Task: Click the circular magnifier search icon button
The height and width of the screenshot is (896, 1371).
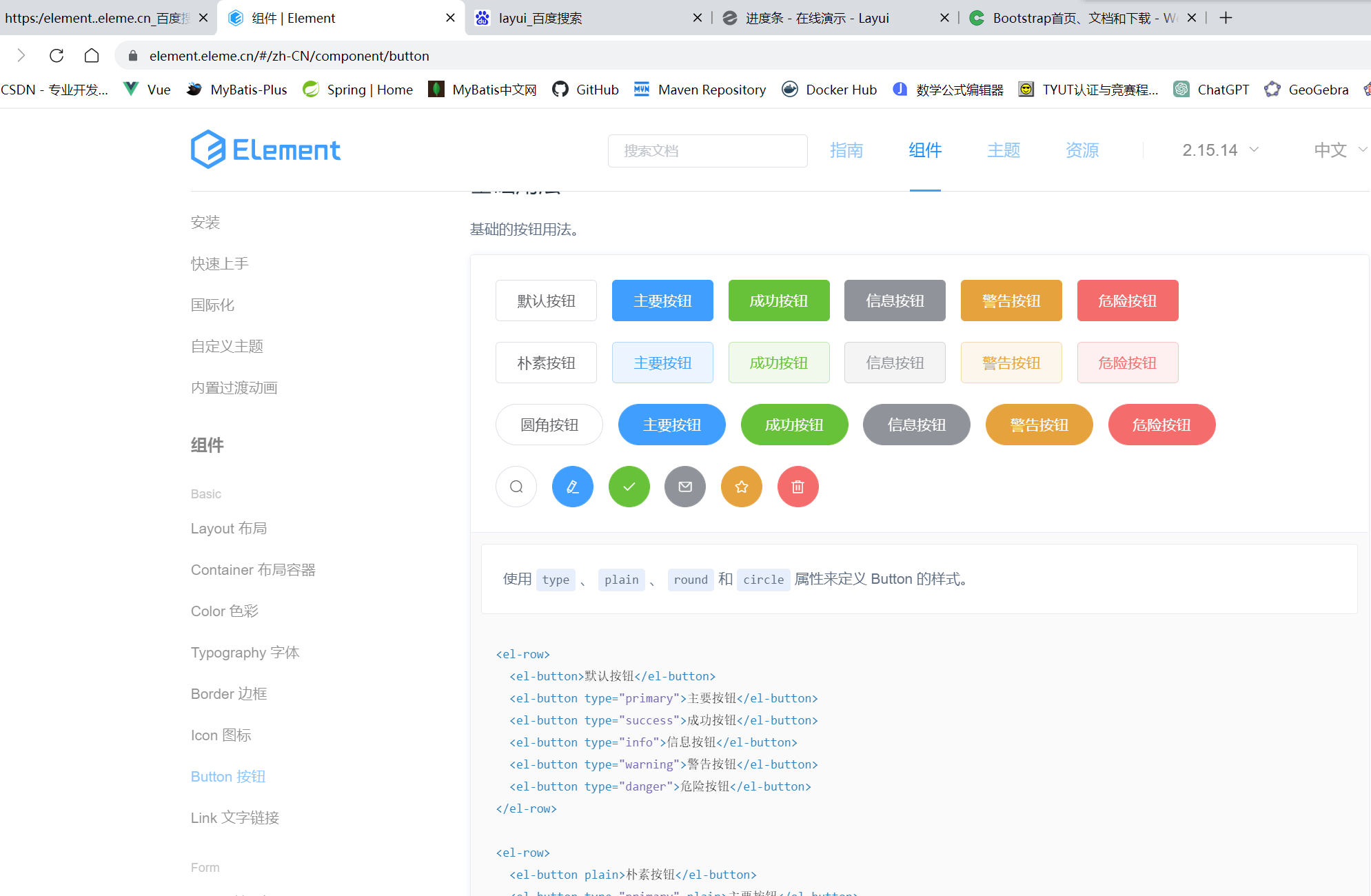Action: point(516,487)
